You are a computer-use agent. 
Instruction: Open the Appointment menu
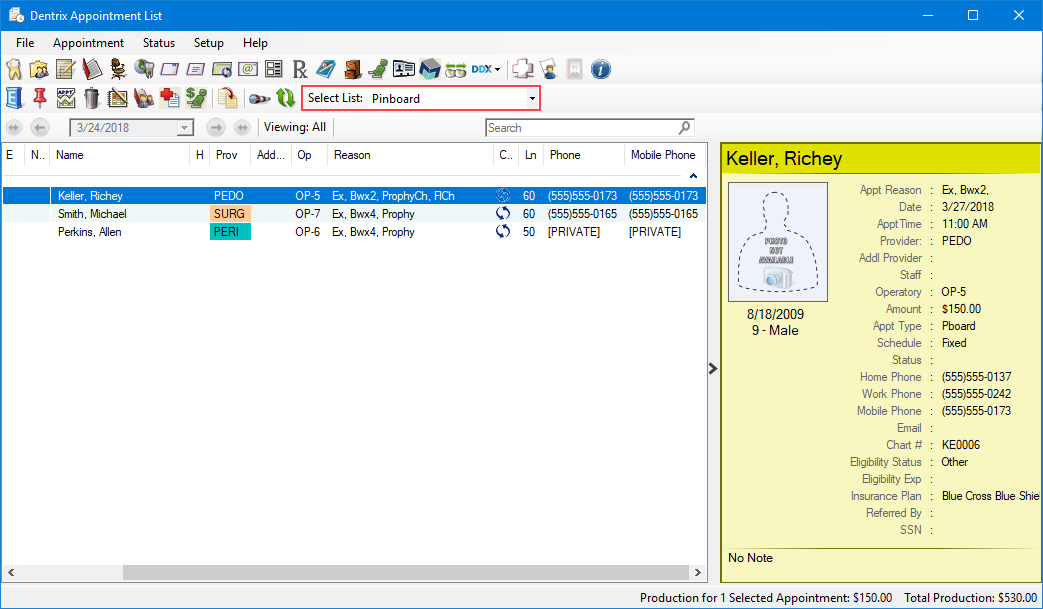[88, 43]
